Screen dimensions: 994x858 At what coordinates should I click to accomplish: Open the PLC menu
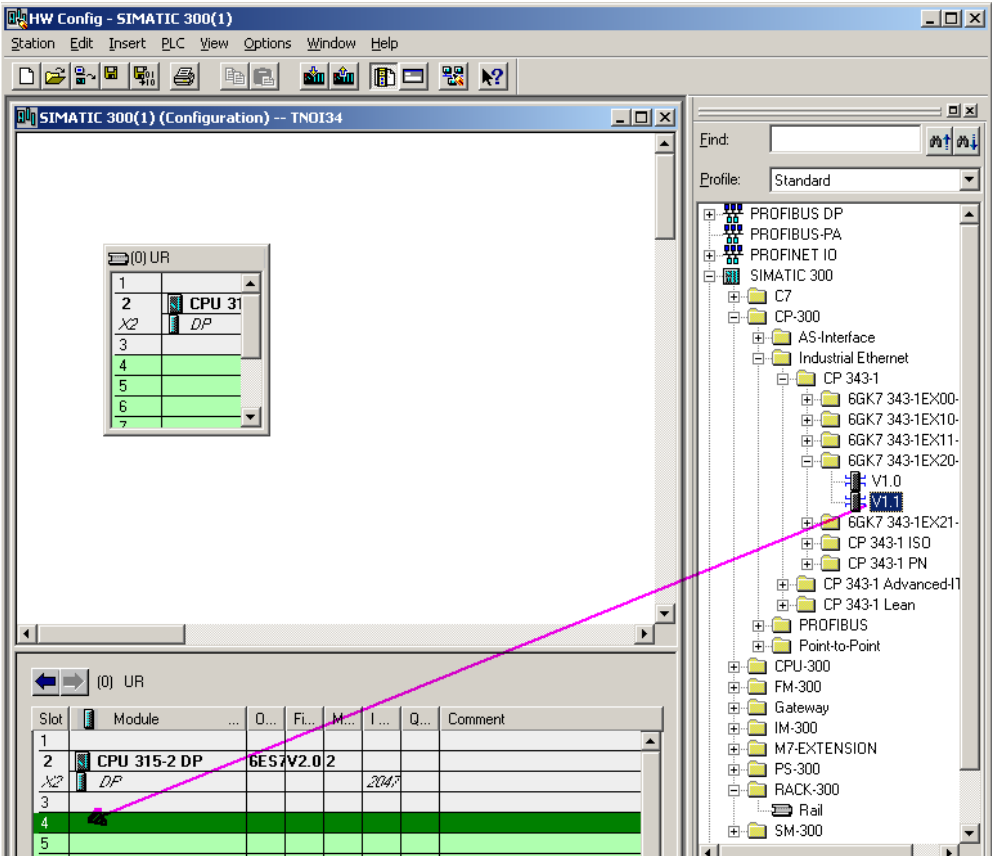click(172, 43)
